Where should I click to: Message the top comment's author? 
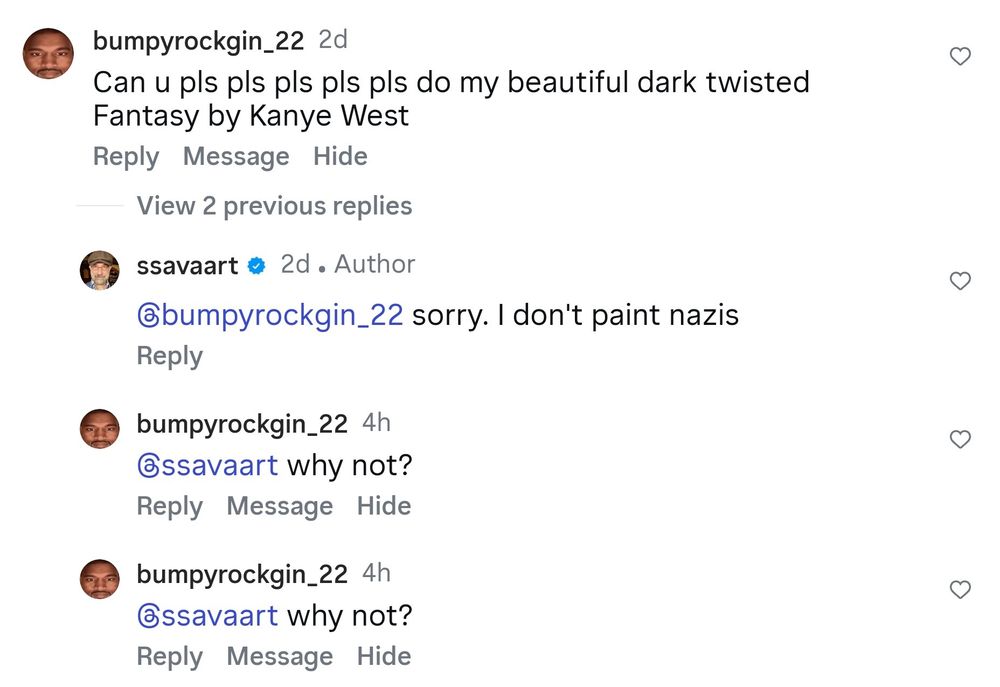point(236,157)
